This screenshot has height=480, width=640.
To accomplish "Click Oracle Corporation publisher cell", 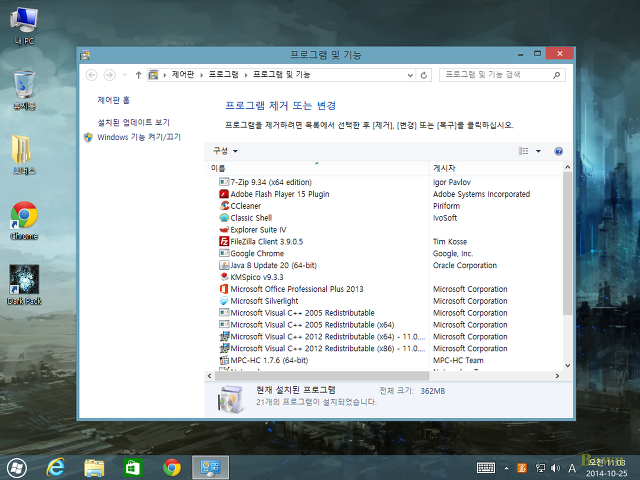I will 465,265.
